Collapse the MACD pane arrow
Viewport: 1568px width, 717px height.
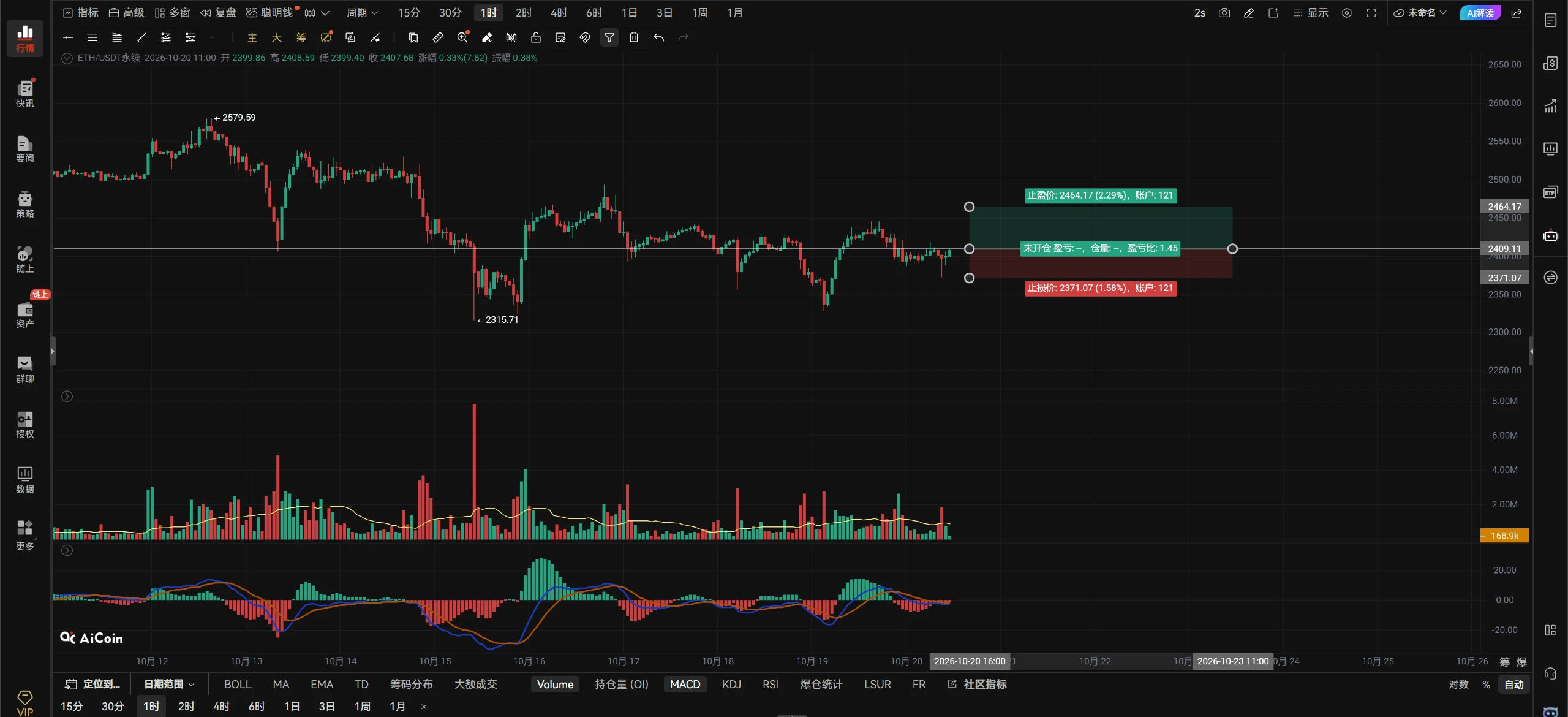tap(67, 550)
